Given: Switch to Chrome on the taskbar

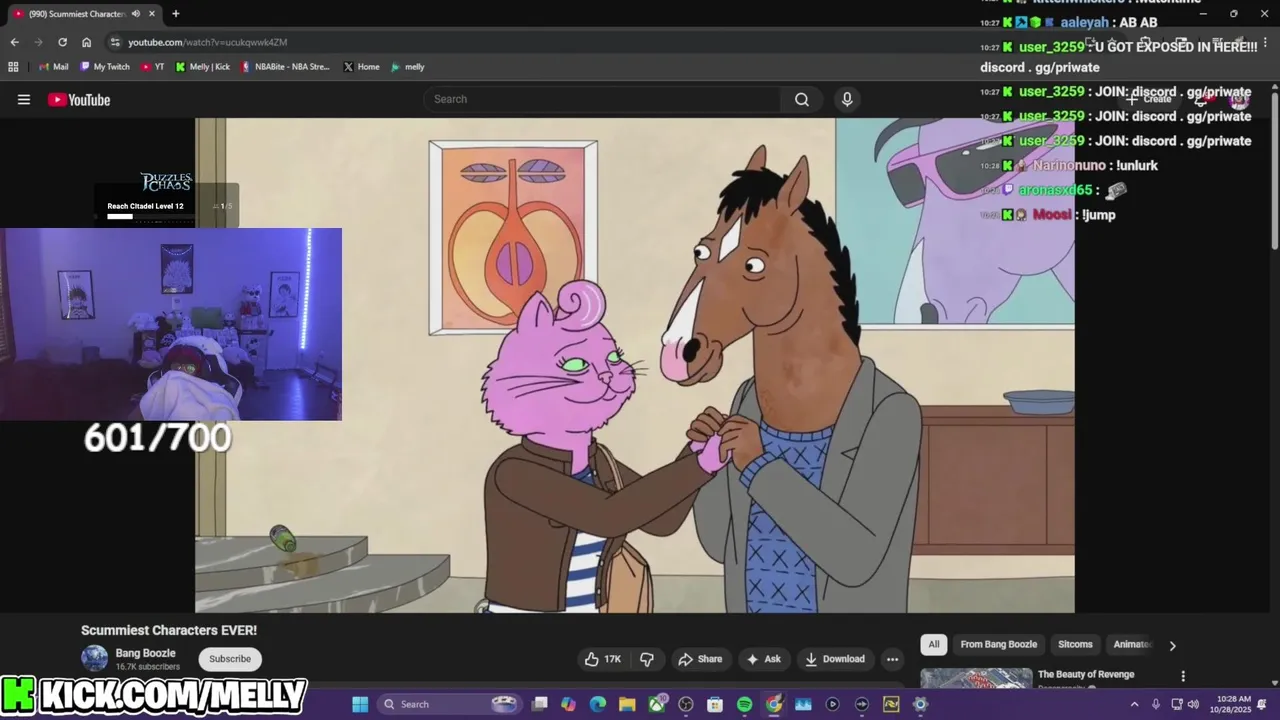Looking at the screenshot, I should click(x=774, y=704).
